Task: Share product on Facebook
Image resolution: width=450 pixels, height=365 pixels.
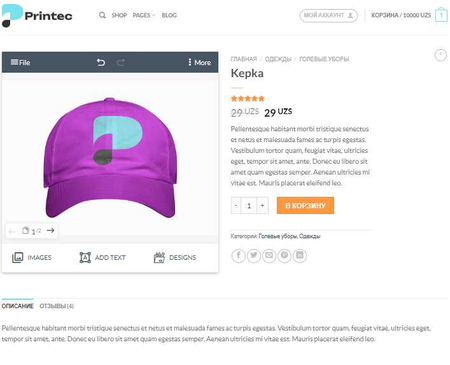Action: tap(238, 256)
